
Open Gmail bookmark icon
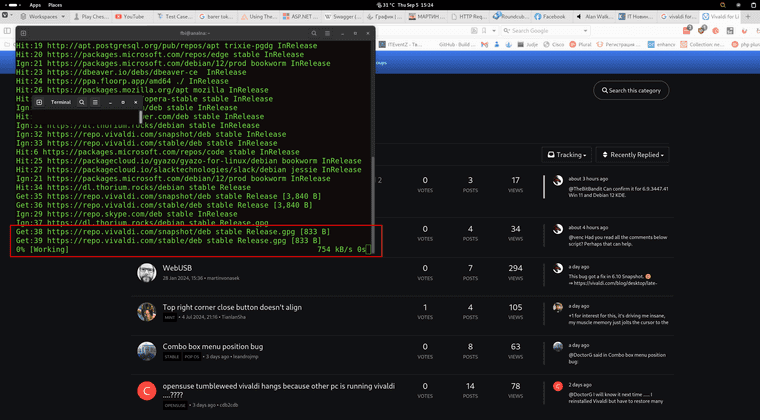coord(484,45)
